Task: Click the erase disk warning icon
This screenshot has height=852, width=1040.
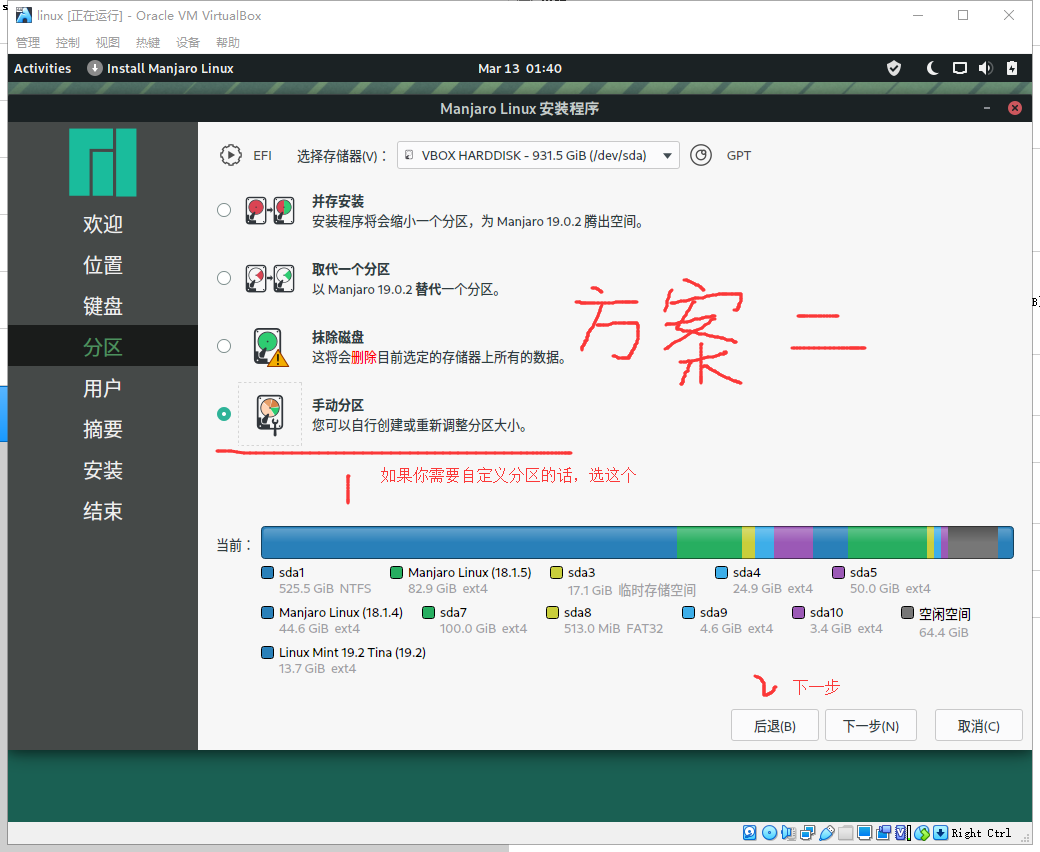Action: click(x=270, y=346)
